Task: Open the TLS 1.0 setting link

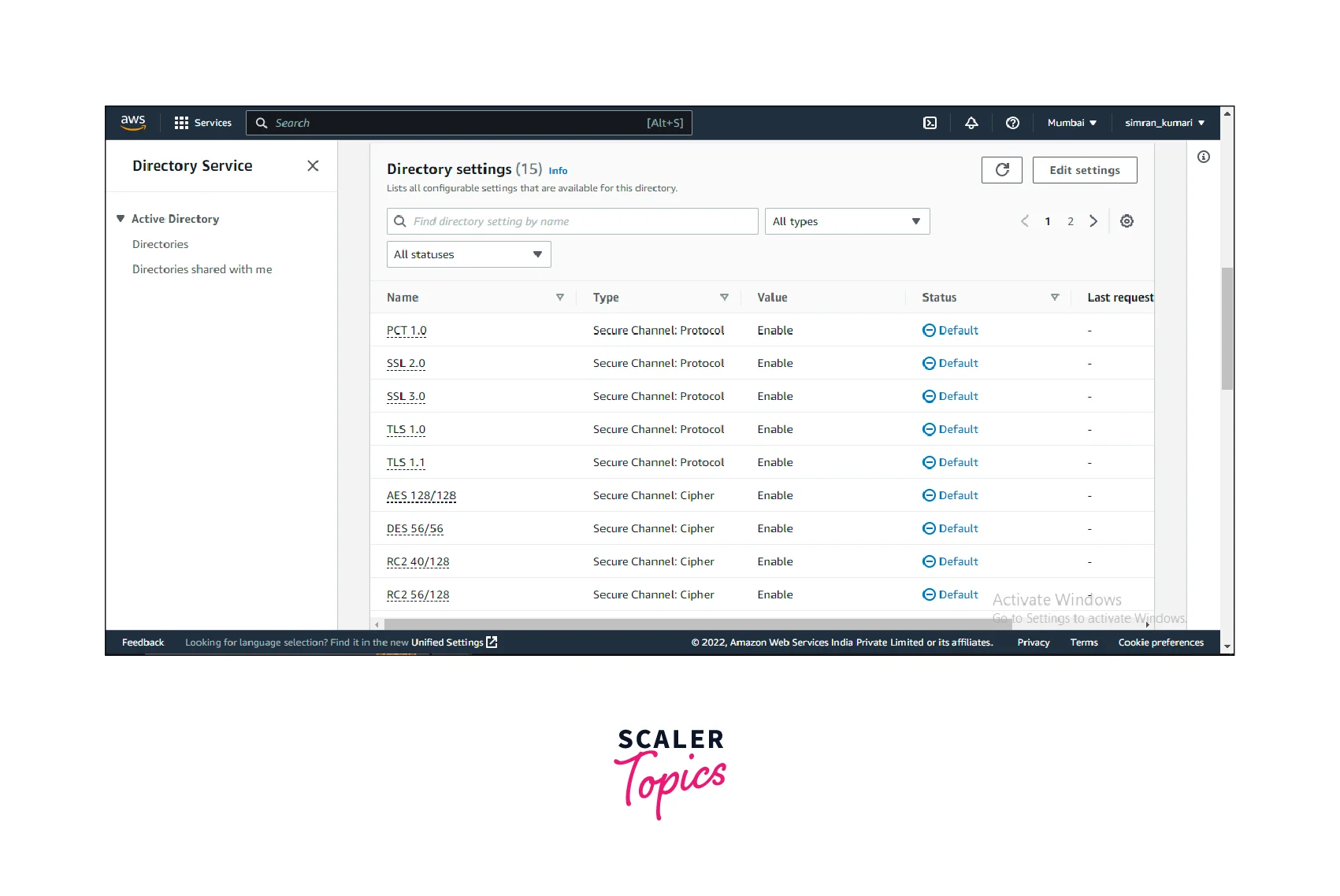Action: coord(406,430)
